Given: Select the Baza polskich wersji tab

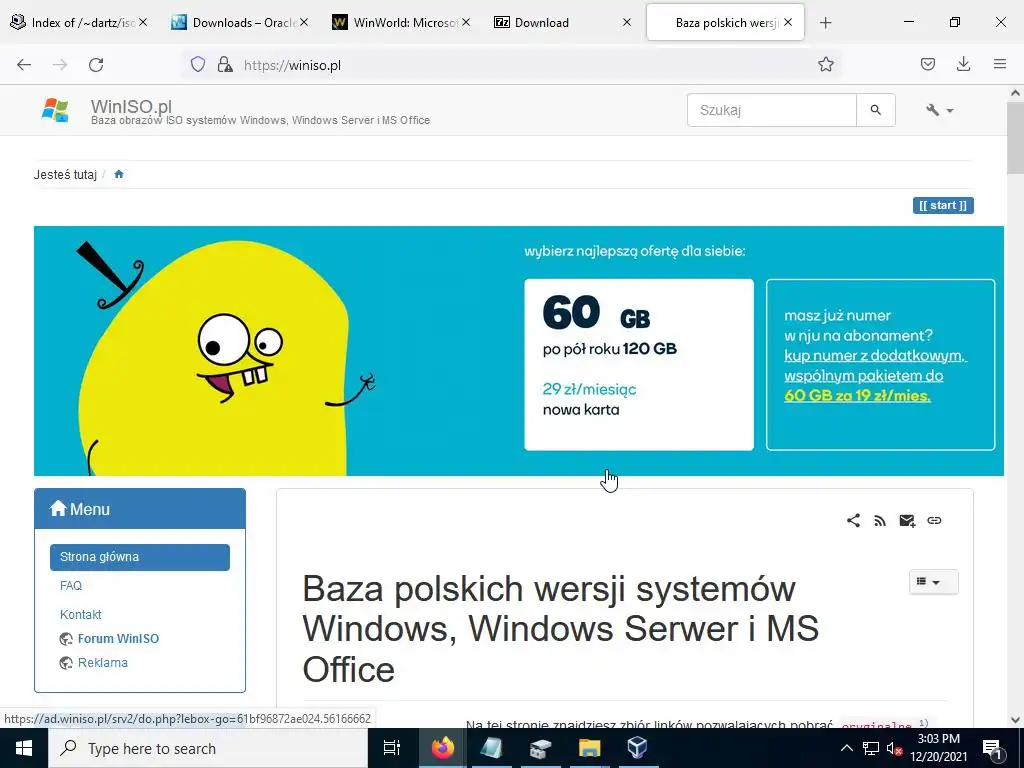Looking at the screenshot, I should [x=725, y=22].
